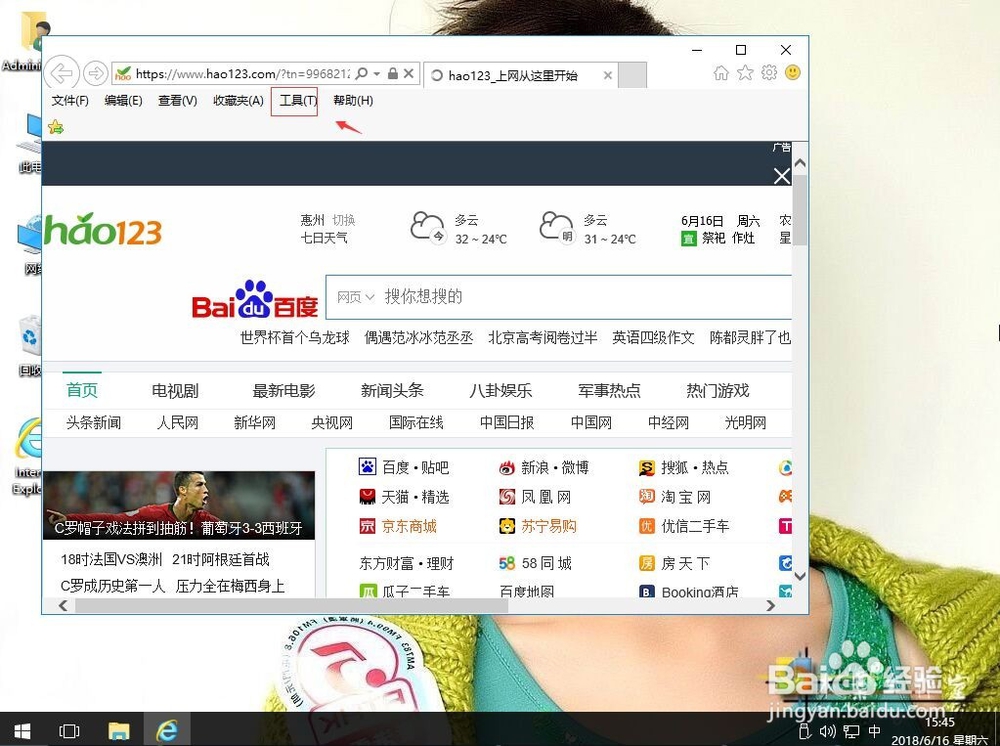The width and height of the screenshot is (1000, 746).
Task: Stop loading with the address bar X
Action: (409, 73)
